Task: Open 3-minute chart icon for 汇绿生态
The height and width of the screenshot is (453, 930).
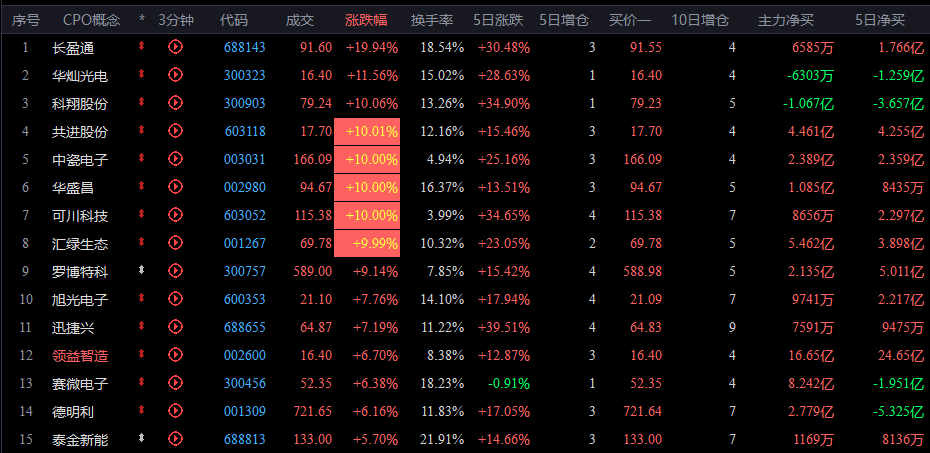Action: click(175, 242)
